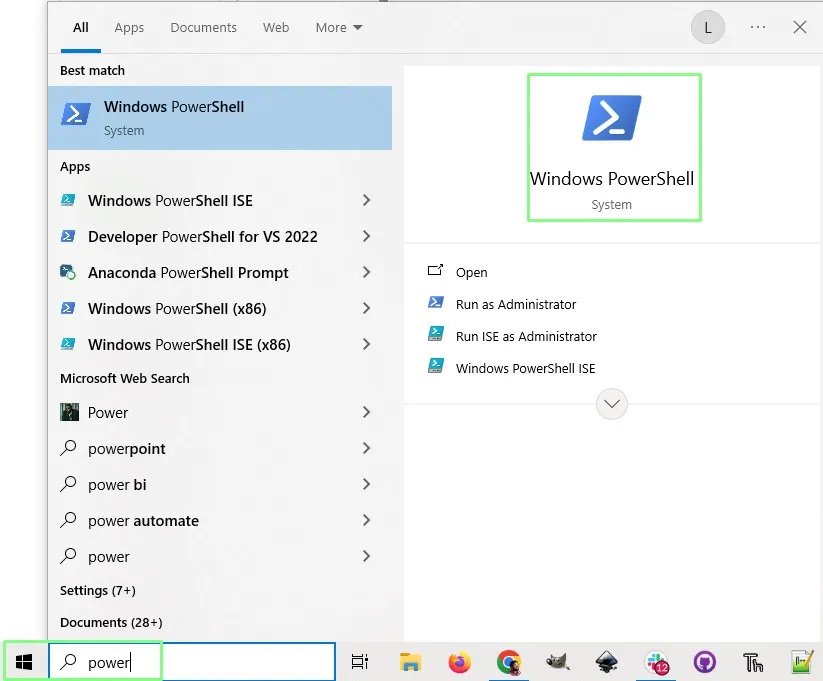Expand the power automate suggestion arrow
Image resolution: width=823 pixels, height=681 pixels.
pos(366,520)
